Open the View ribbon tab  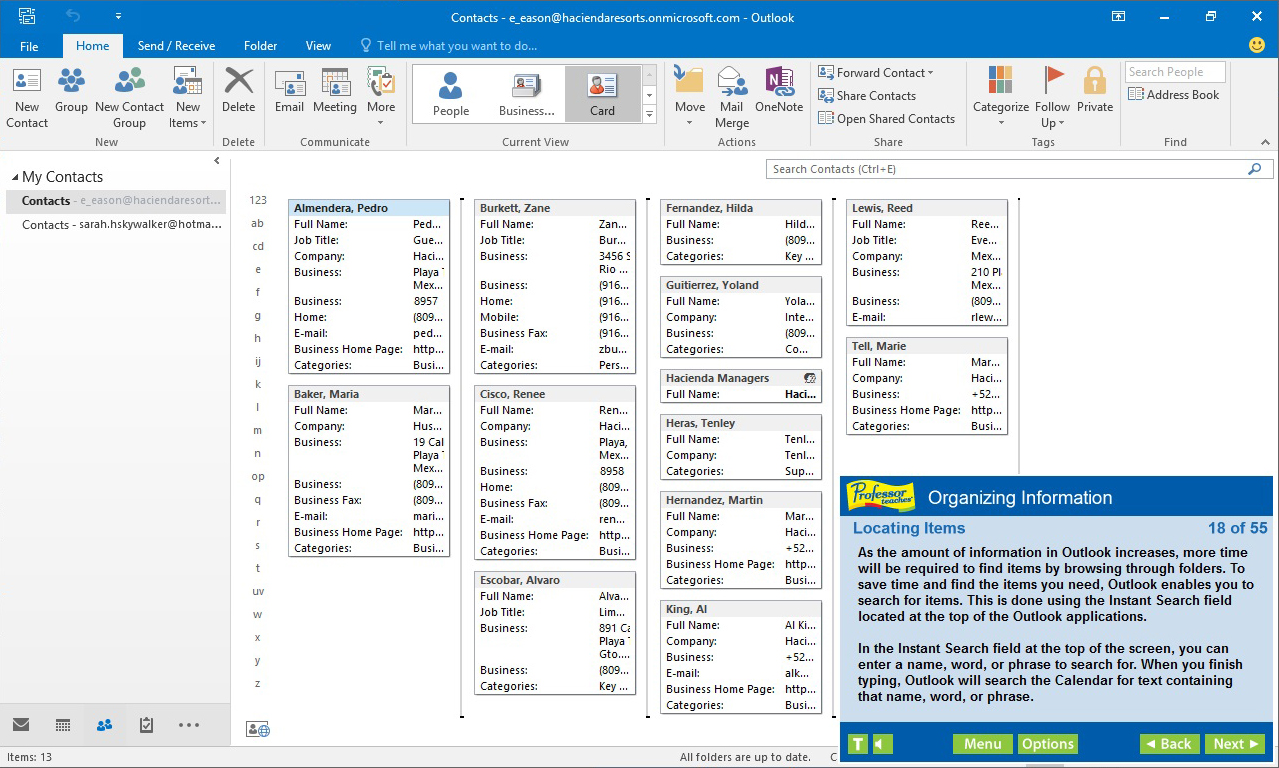pyautogui.click(x=318, y=45)
